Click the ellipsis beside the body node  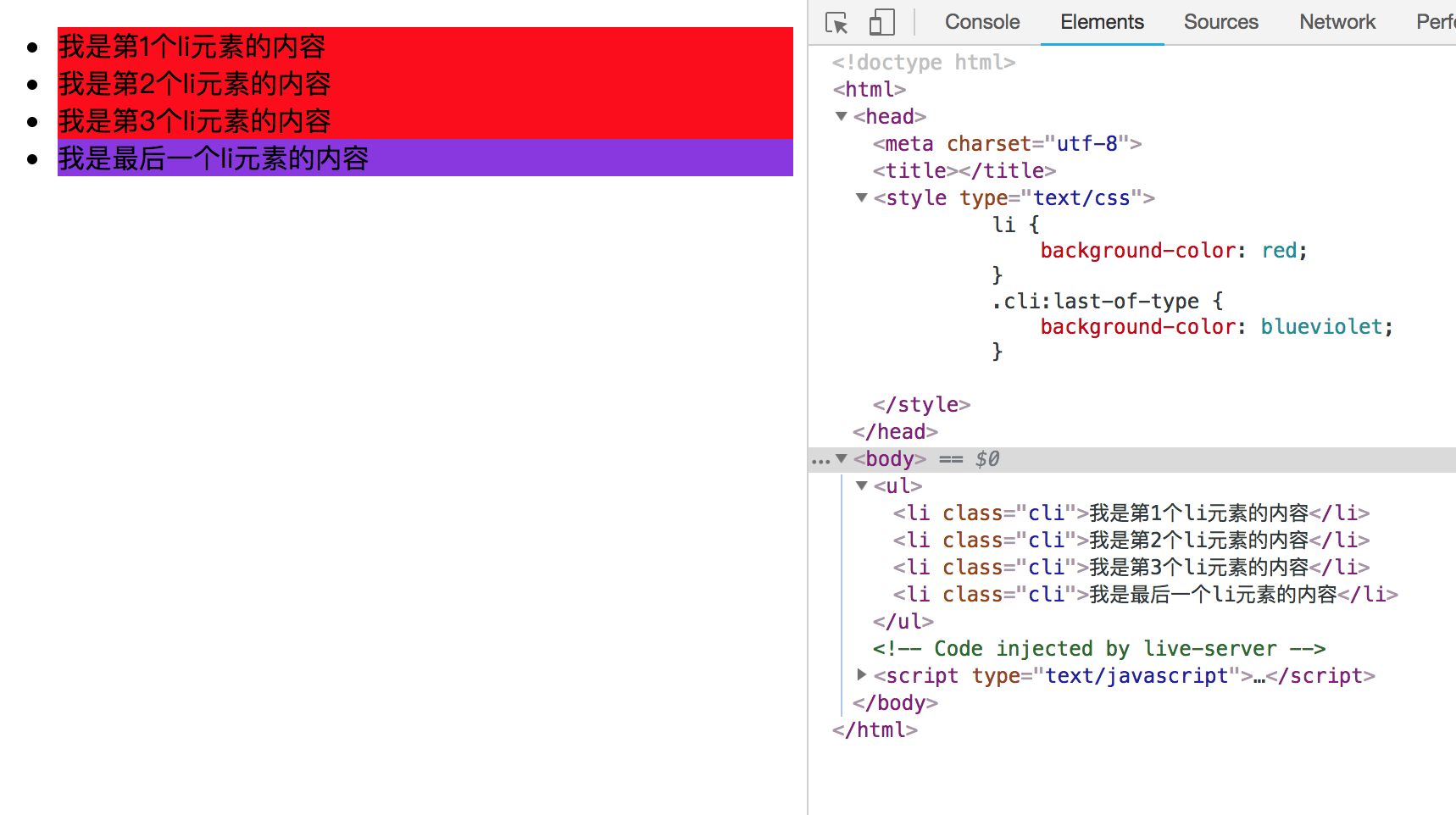(x=820, y=461)
